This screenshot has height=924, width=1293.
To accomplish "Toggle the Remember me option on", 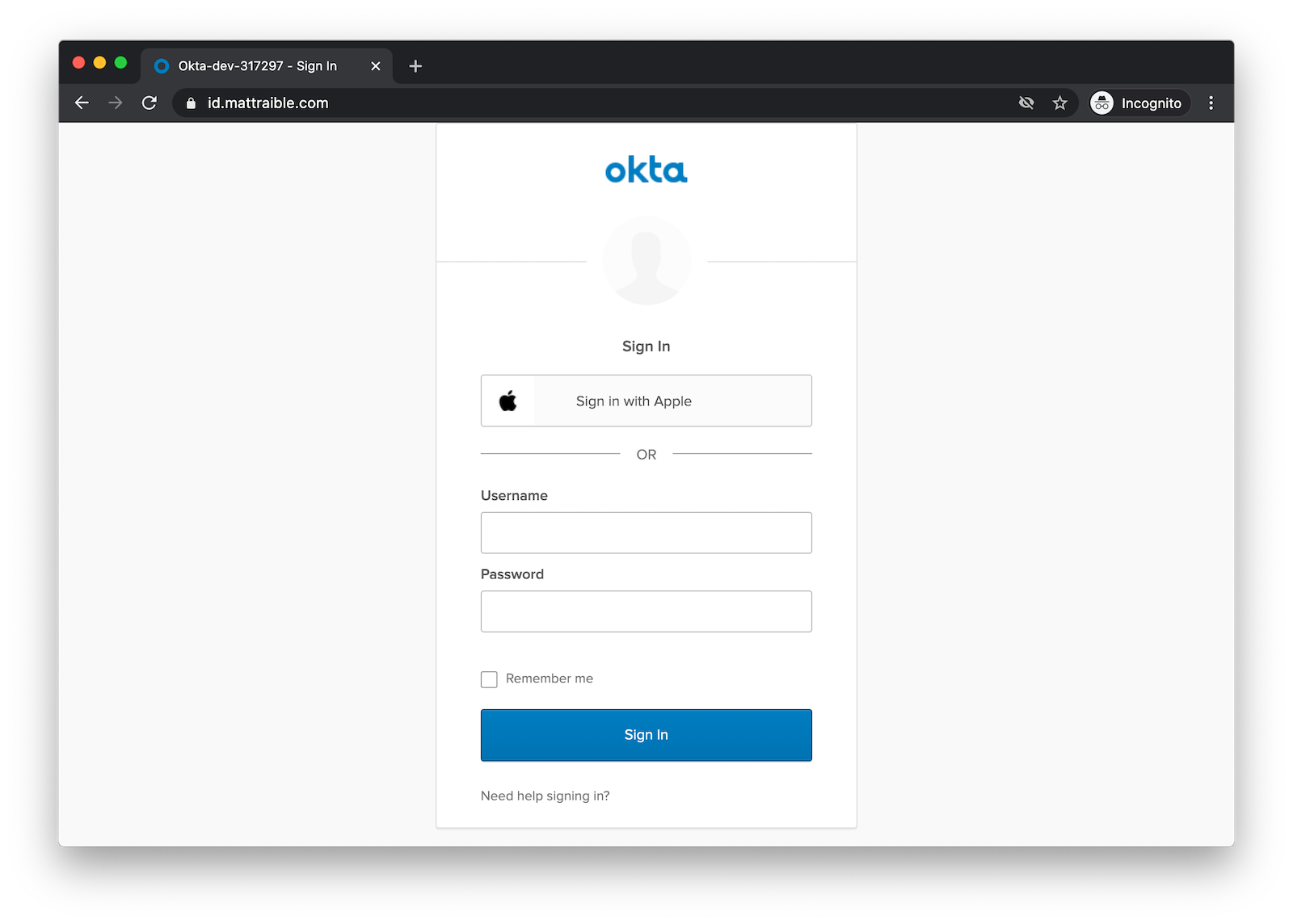I will 489,679.
